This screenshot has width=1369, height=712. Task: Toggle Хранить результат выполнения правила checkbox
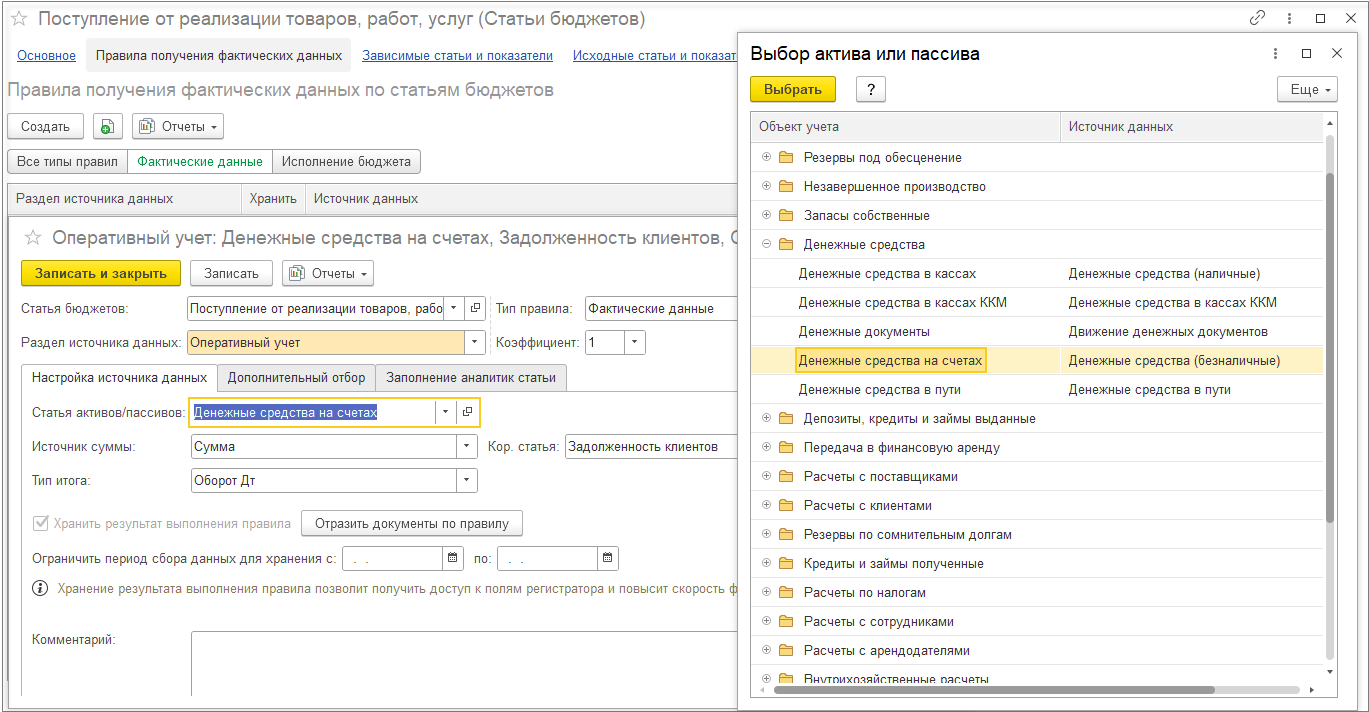click(x=41, y=523)
